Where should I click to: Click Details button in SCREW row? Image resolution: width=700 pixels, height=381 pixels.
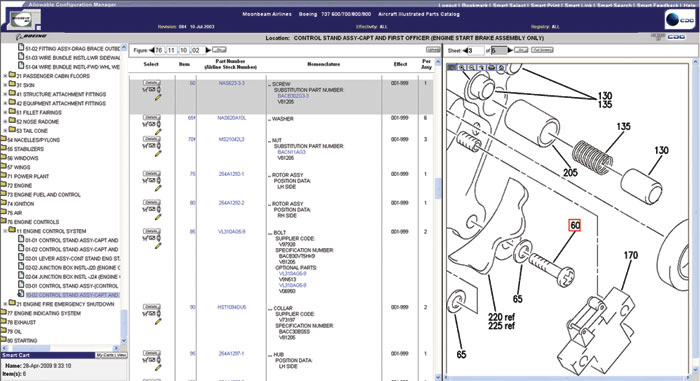tap(152, 83)
